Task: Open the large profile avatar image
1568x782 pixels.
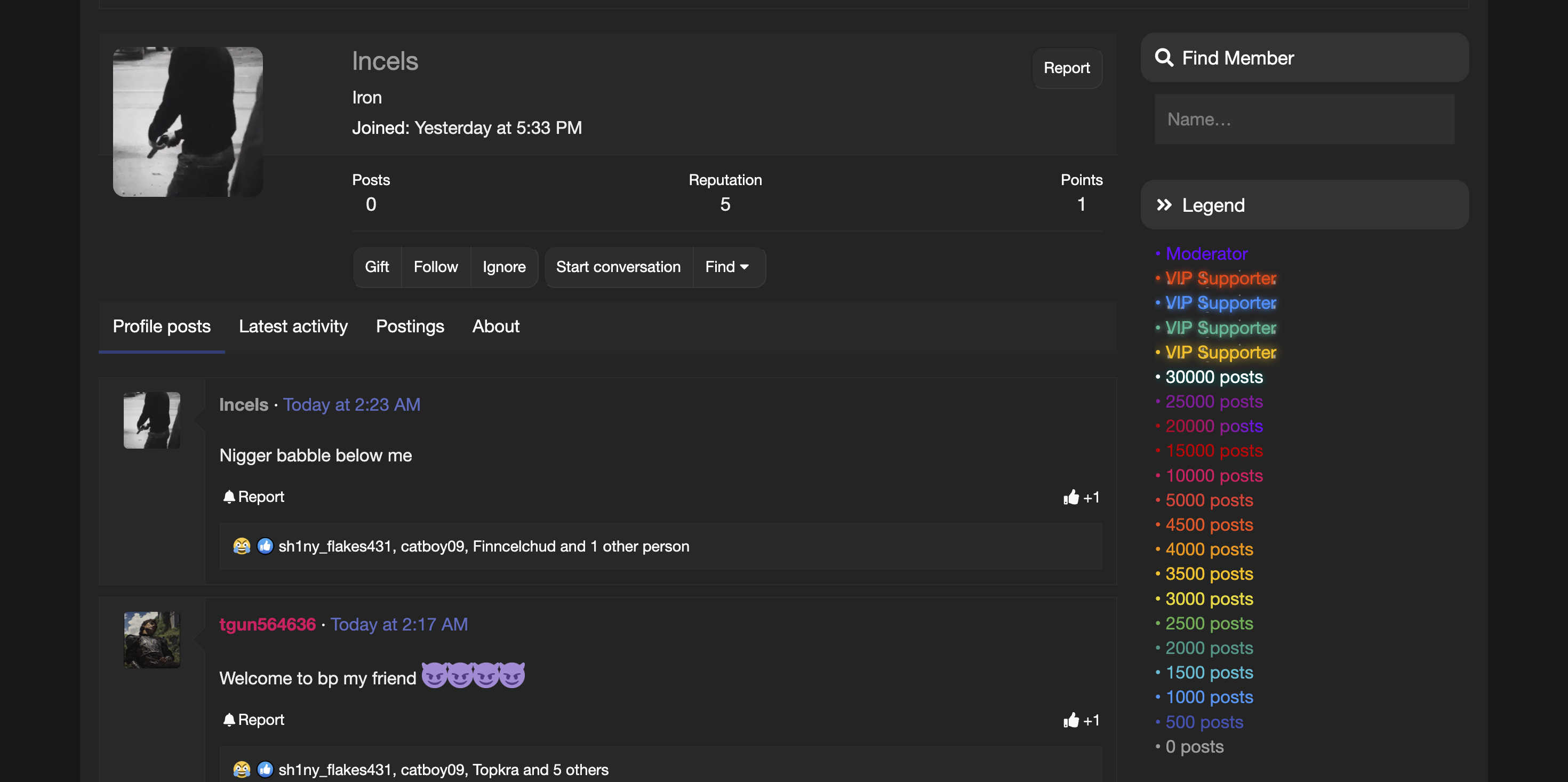Action: [x=188, y=122]
